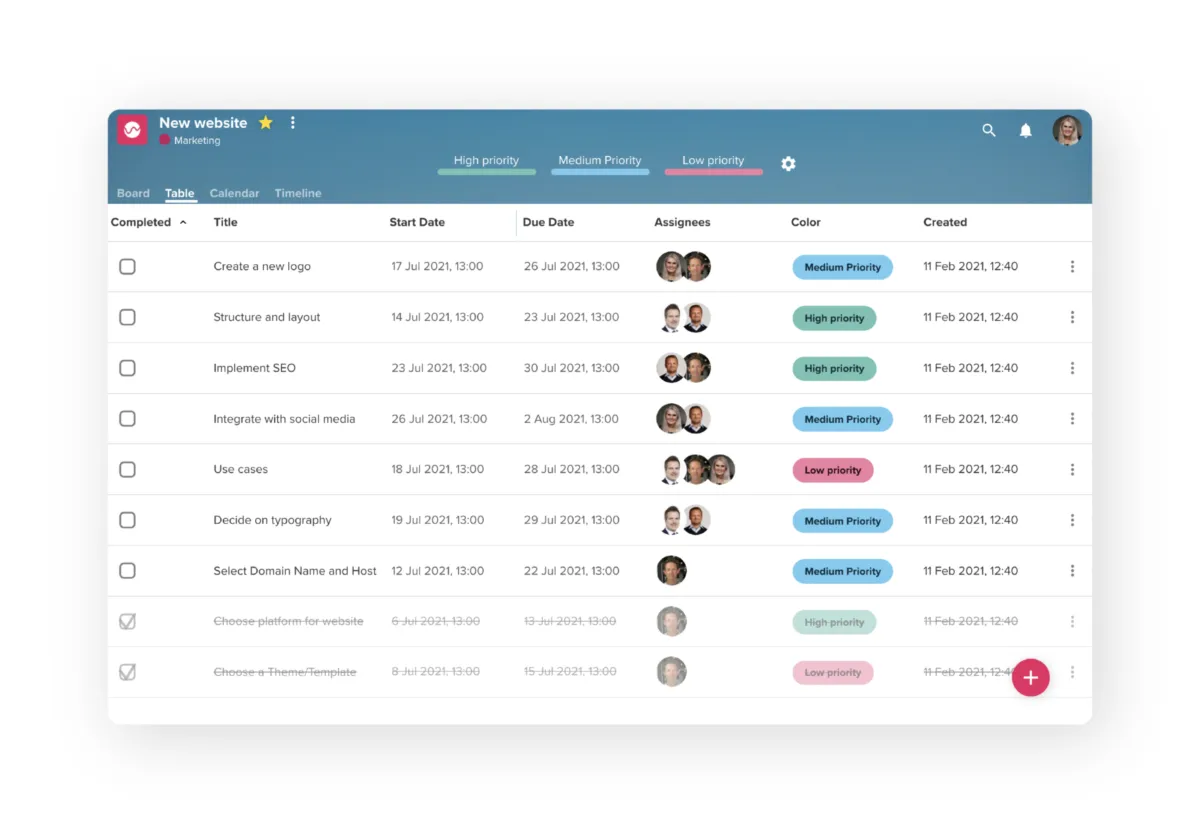Viewport: 1200px width, 834px height.
Task: Open row options for Create a new logo
Action: 1072,267
